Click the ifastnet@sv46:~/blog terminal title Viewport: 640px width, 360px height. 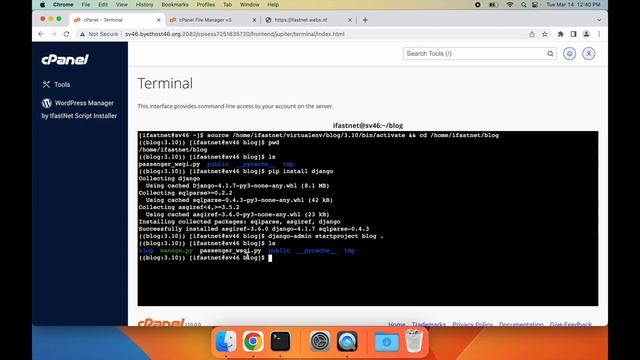pyautogui.click(x=368, y=125)
